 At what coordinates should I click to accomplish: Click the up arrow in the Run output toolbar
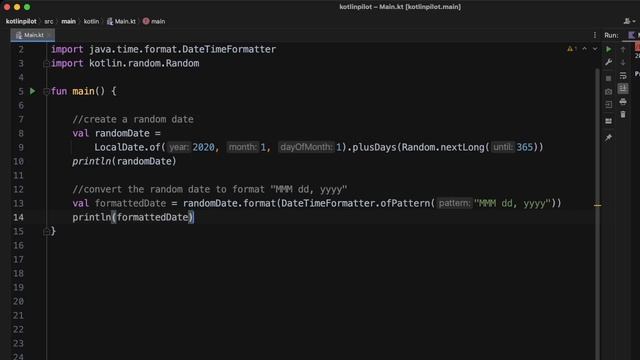623,49
